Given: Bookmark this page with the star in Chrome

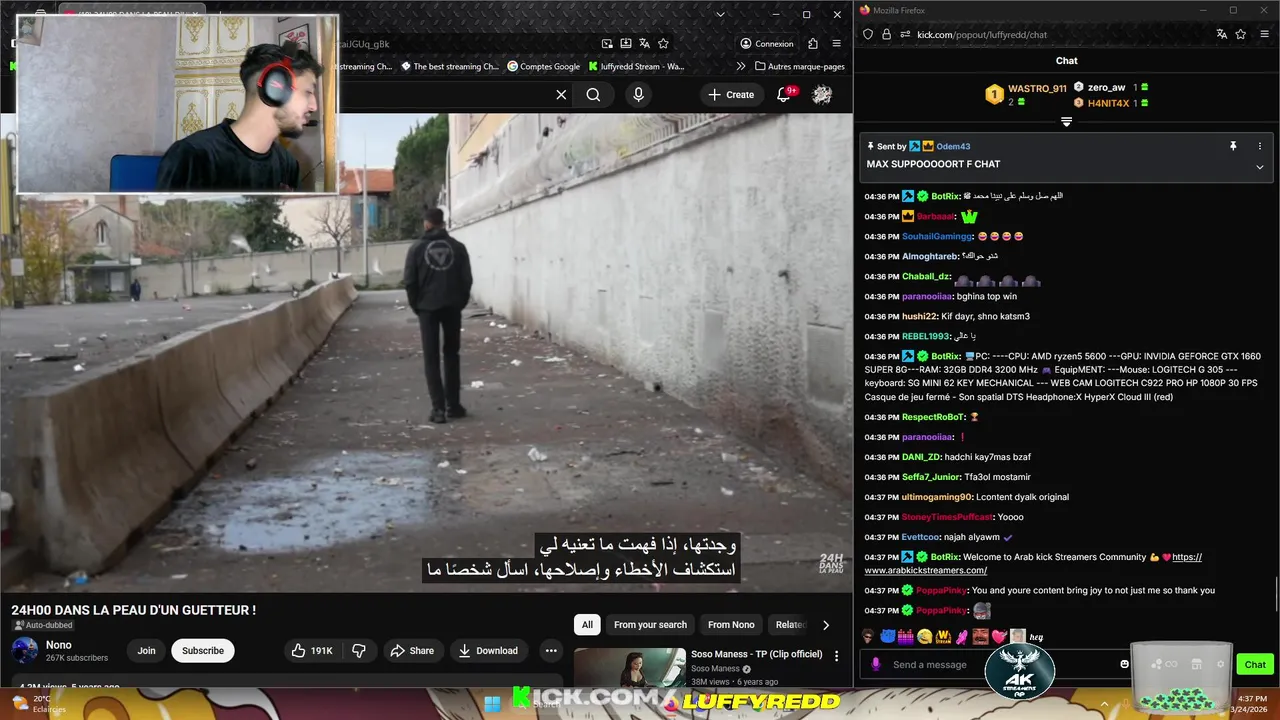Looking at the screenshot, I should click(x=663, y=44).
